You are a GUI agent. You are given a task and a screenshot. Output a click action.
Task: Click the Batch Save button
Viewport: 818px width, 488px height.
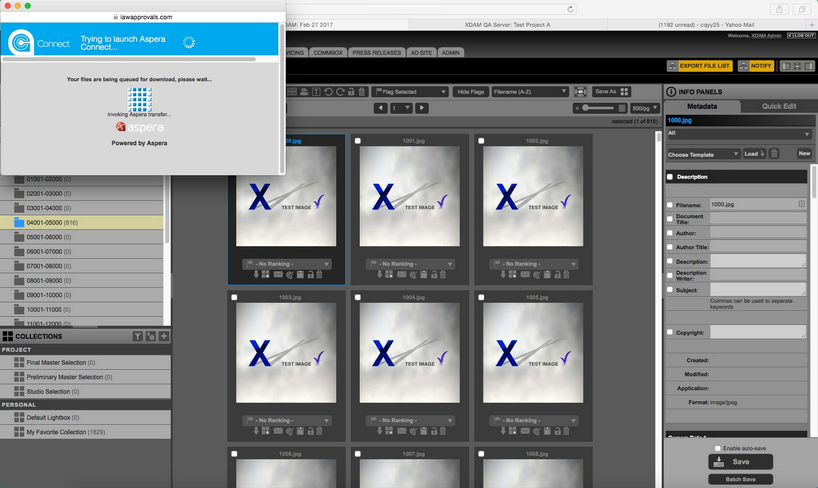point(740,479)
